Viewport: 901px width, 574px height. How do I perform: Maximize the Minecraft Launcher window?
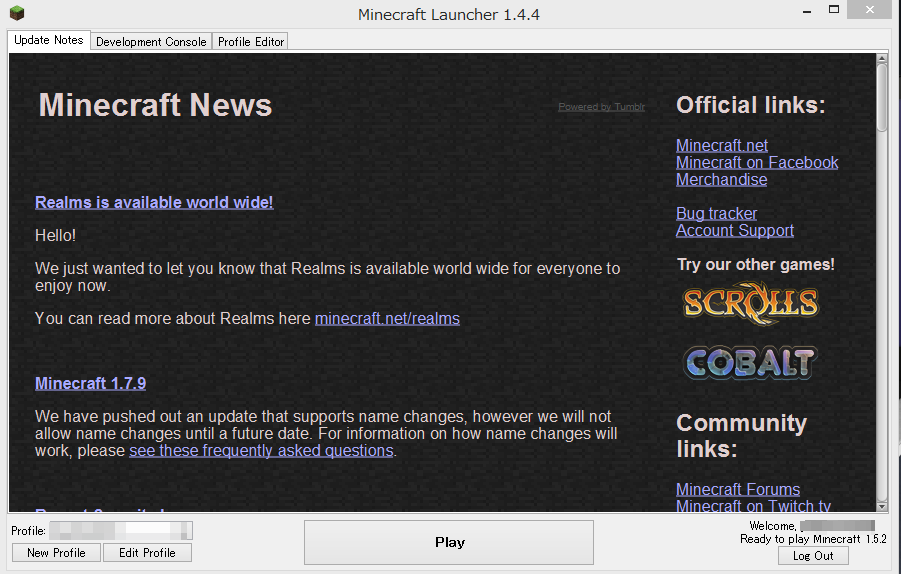click(834, 9)
